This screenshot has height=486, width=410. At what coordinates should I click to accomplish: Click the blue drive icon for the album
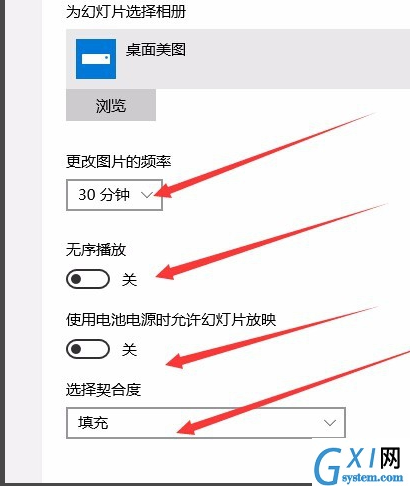point(96,59)
